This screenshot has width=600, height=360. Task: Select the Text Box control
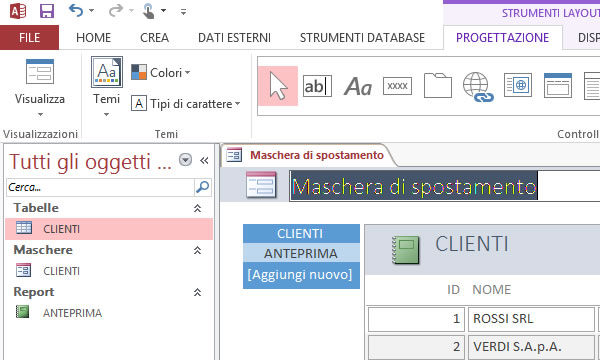pyautogui.click(x=317, y=86)
